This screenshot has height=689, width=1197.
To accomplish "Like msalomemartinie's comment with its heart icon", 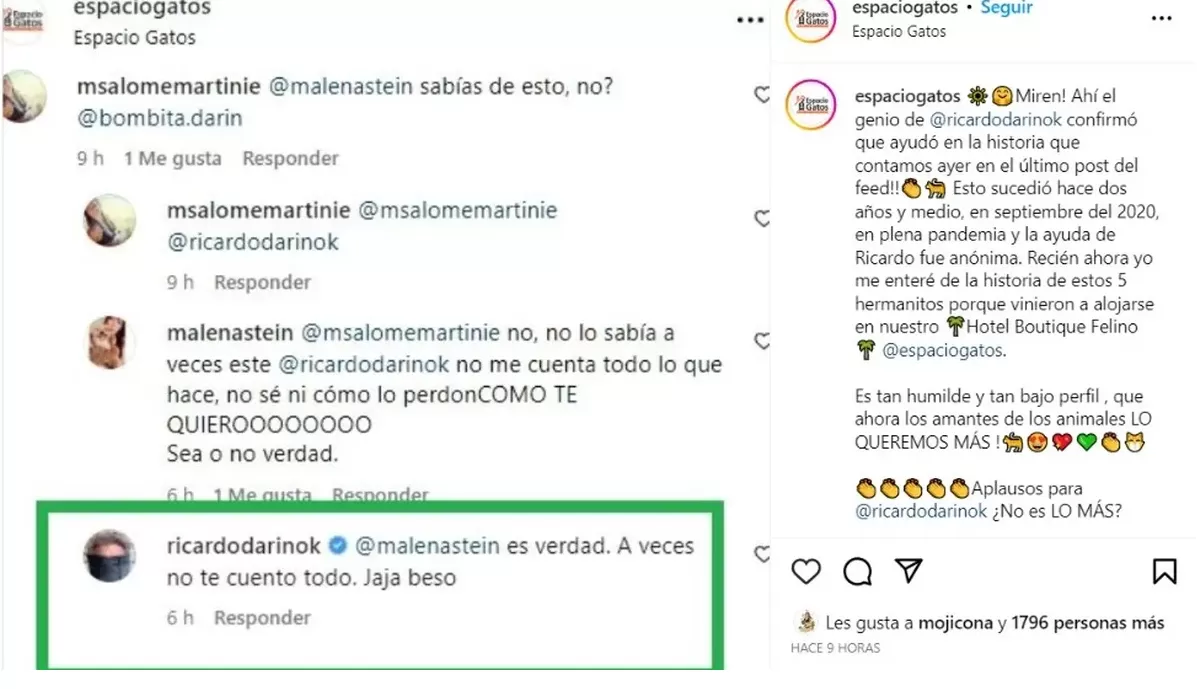I will (763, 92).
